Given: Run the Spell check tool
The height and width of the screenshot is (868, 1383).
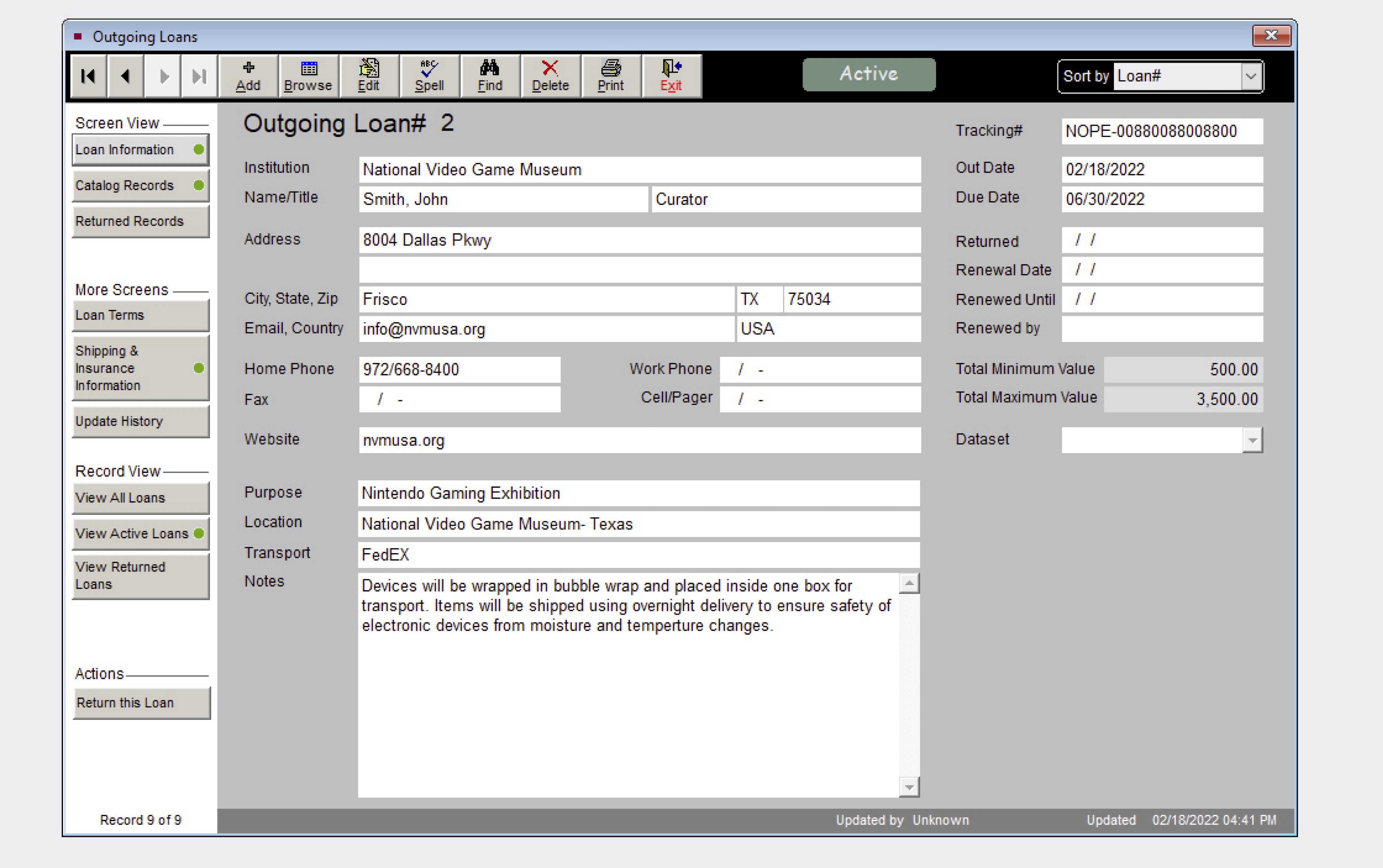Looking at the screenshot, I should tap(429, 76).
